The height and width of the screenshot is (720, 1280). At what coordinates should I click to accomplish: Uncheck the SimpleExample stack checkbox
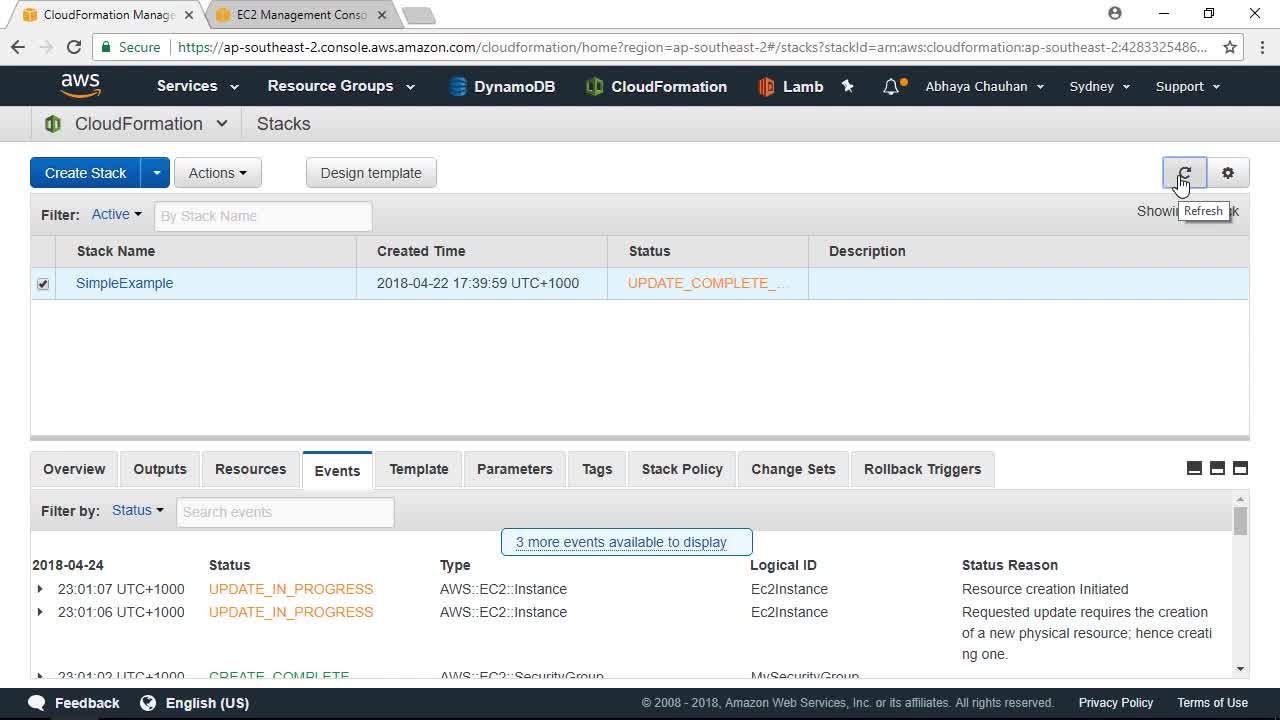click(43, 284)
